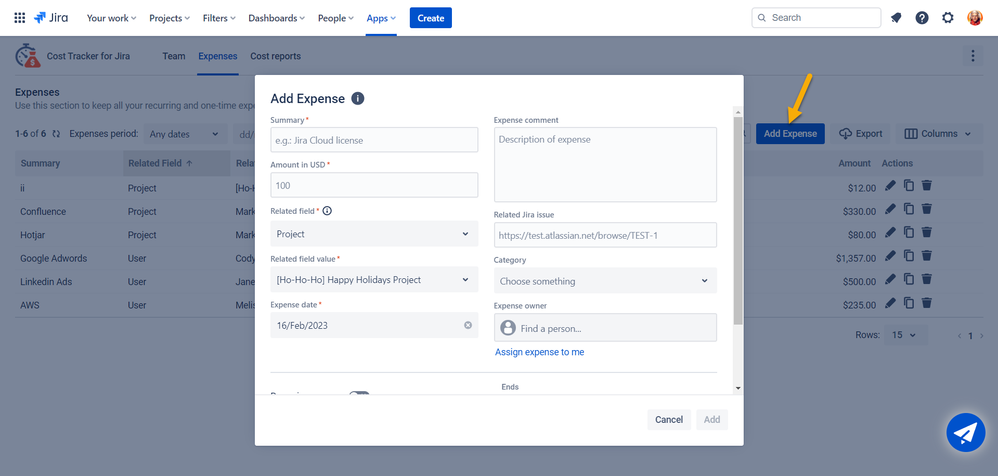This screenshot has height=476, width=998.
Task: Click the Export button
Action: 861,134
